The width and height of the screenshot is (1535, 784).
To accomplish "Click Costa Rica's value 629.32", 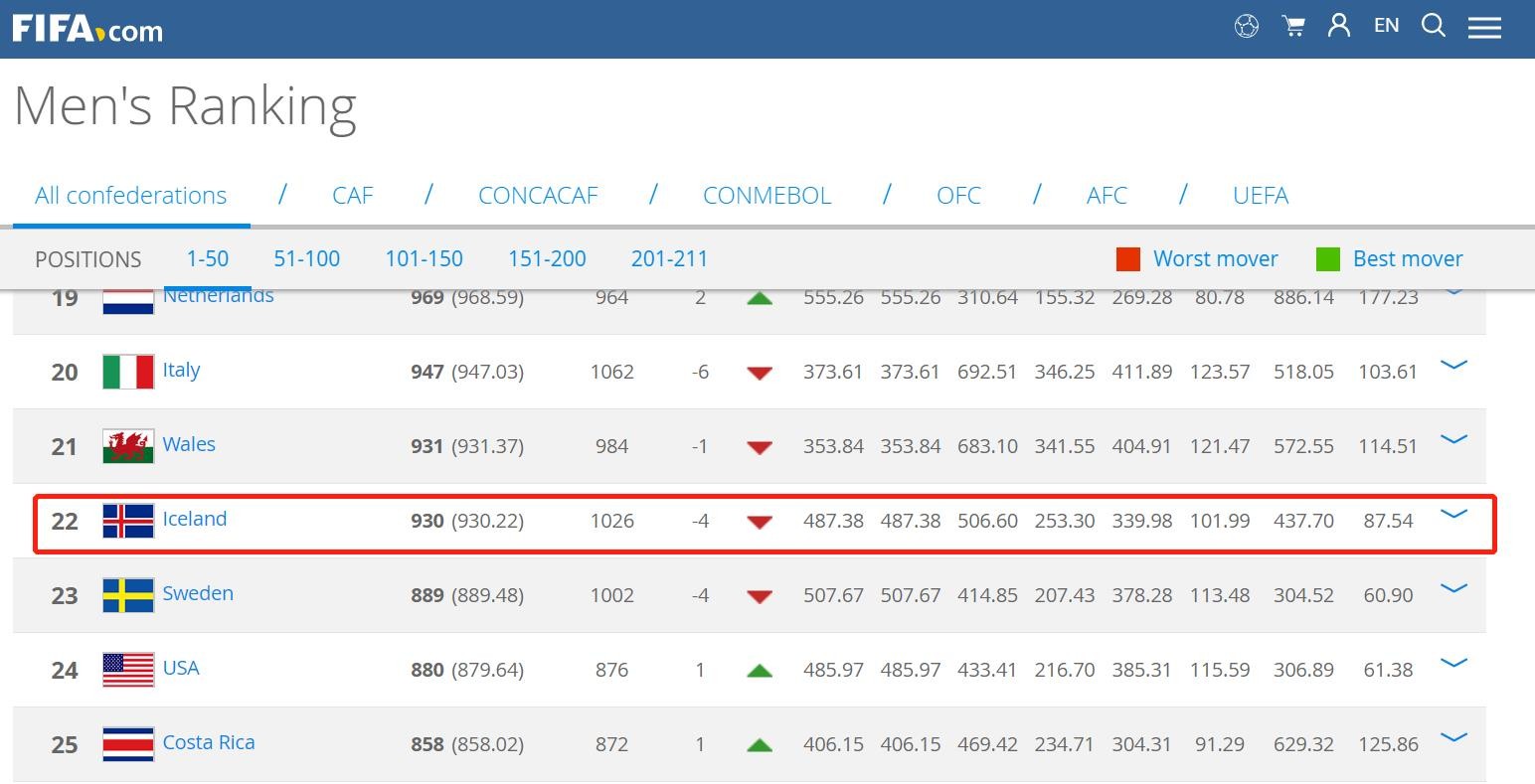I will 1303,744.
